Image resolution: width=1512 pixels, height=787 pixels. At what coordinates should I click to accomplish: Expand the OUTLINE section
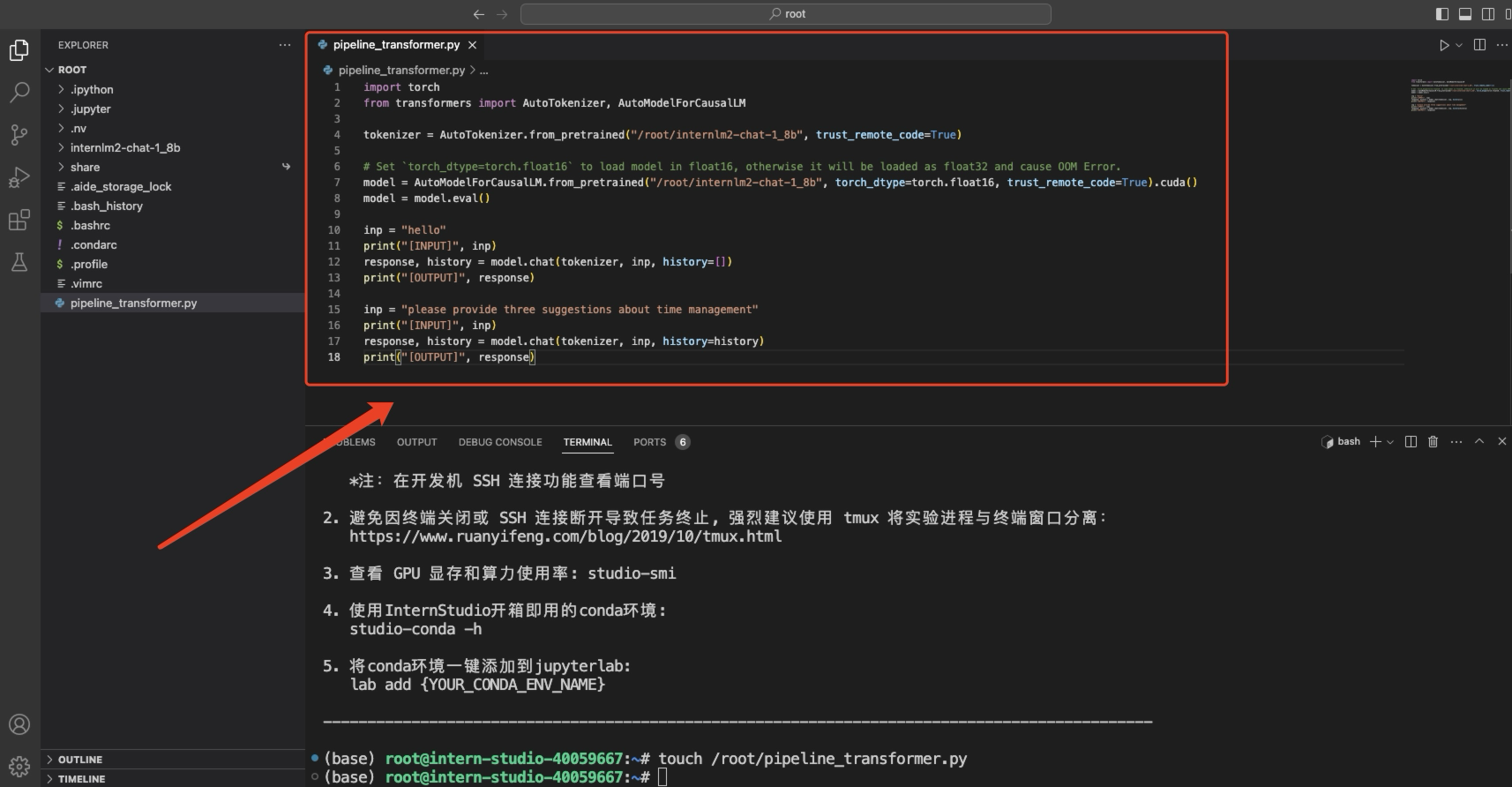(173, 760)
